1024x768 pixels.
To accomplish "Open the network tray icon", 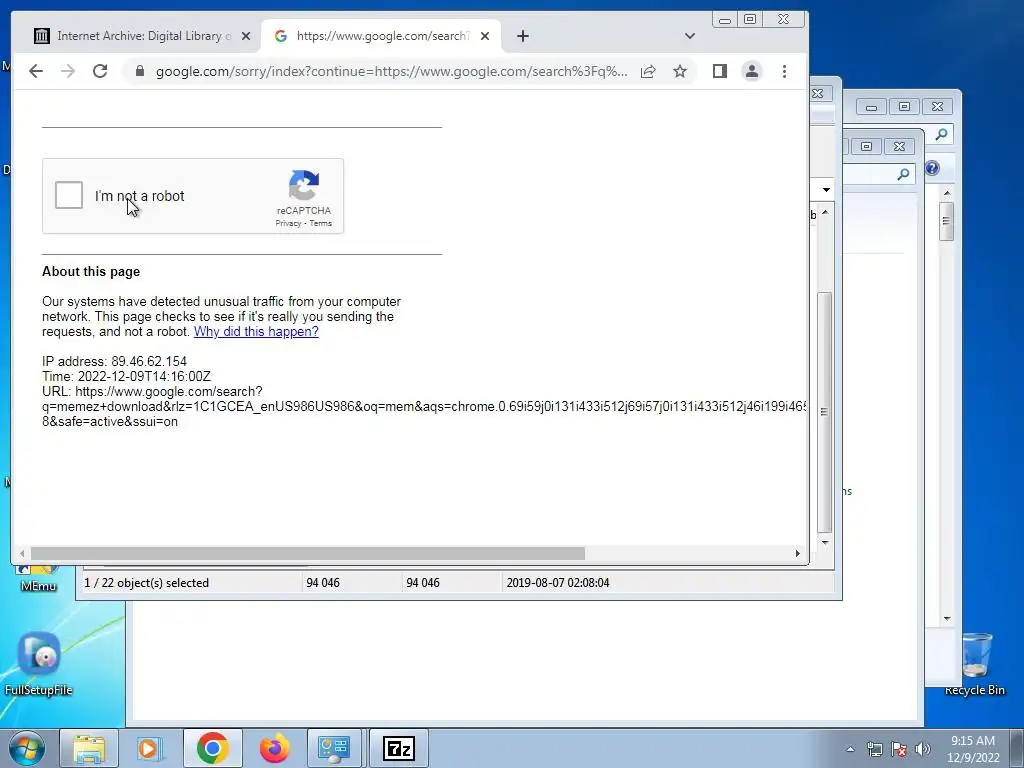I will tap(874, 749).
